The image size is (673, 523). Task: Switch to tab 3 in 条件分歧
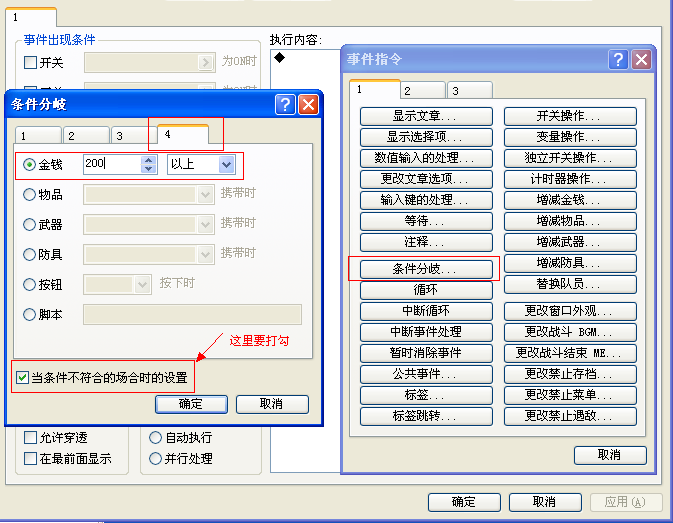tap(134, 136)
